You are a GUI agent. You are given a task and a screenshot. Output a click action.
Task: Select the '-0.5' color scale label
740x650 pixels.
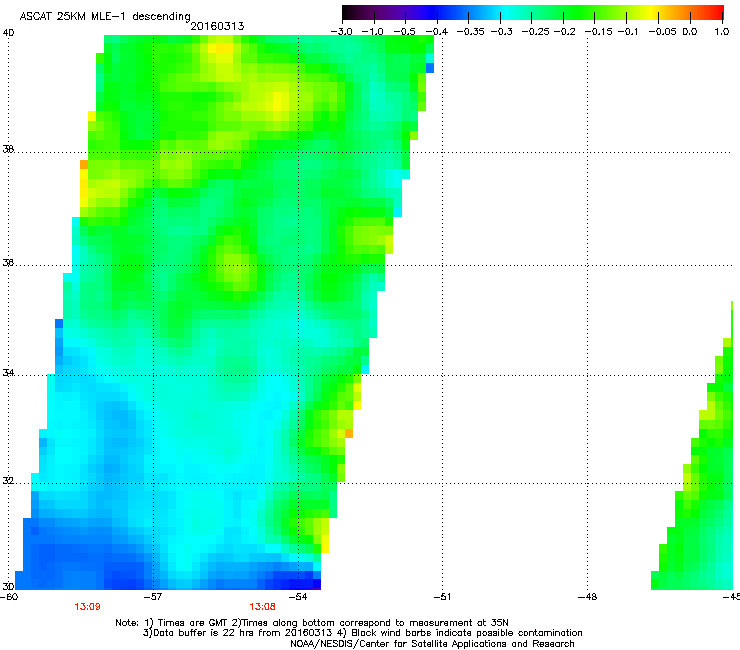(404, 32)
